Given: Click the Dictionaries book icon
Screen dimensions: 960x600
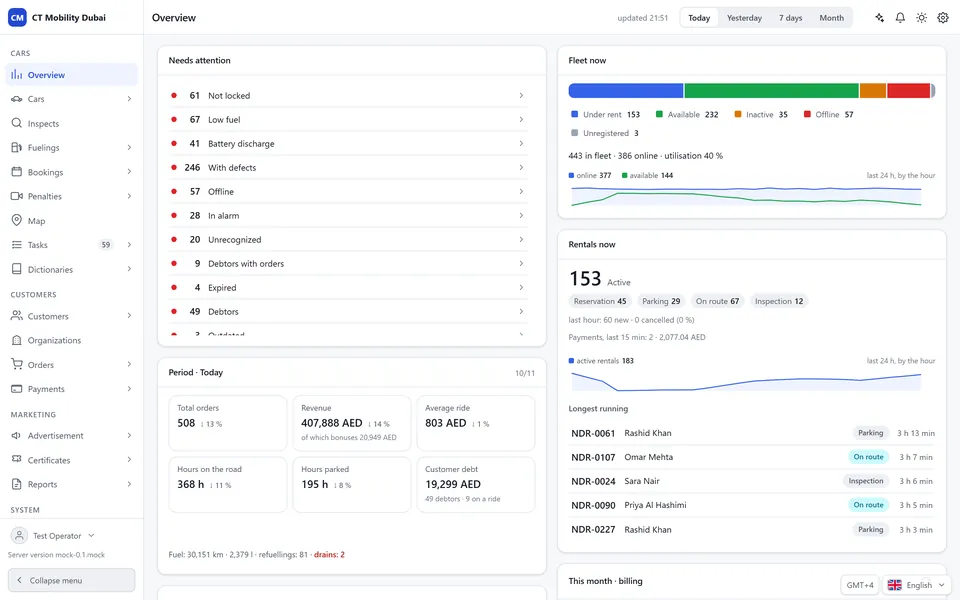Looking at the screenshot, I should 17,269.
